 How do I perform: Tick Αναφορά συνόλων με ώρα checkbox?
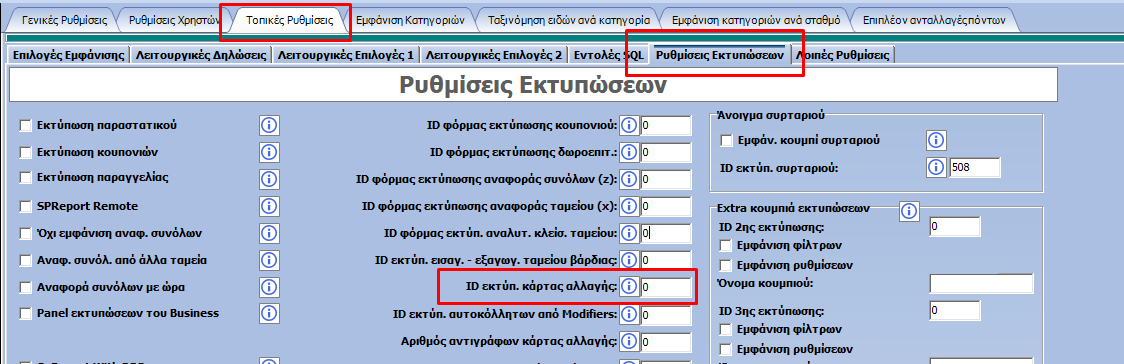(26, 287)
